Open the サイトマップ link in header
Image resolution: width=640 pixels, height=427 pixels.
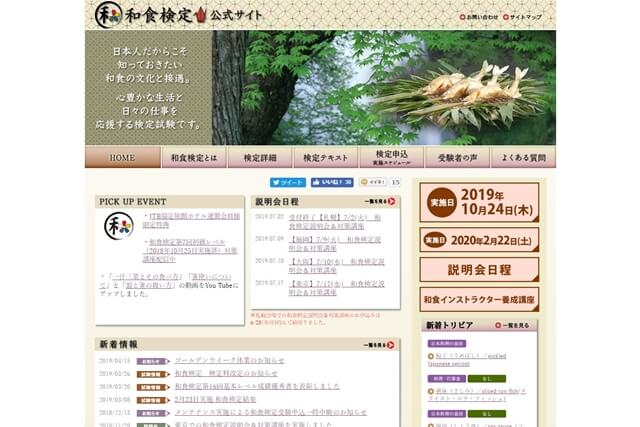[522, 17]
